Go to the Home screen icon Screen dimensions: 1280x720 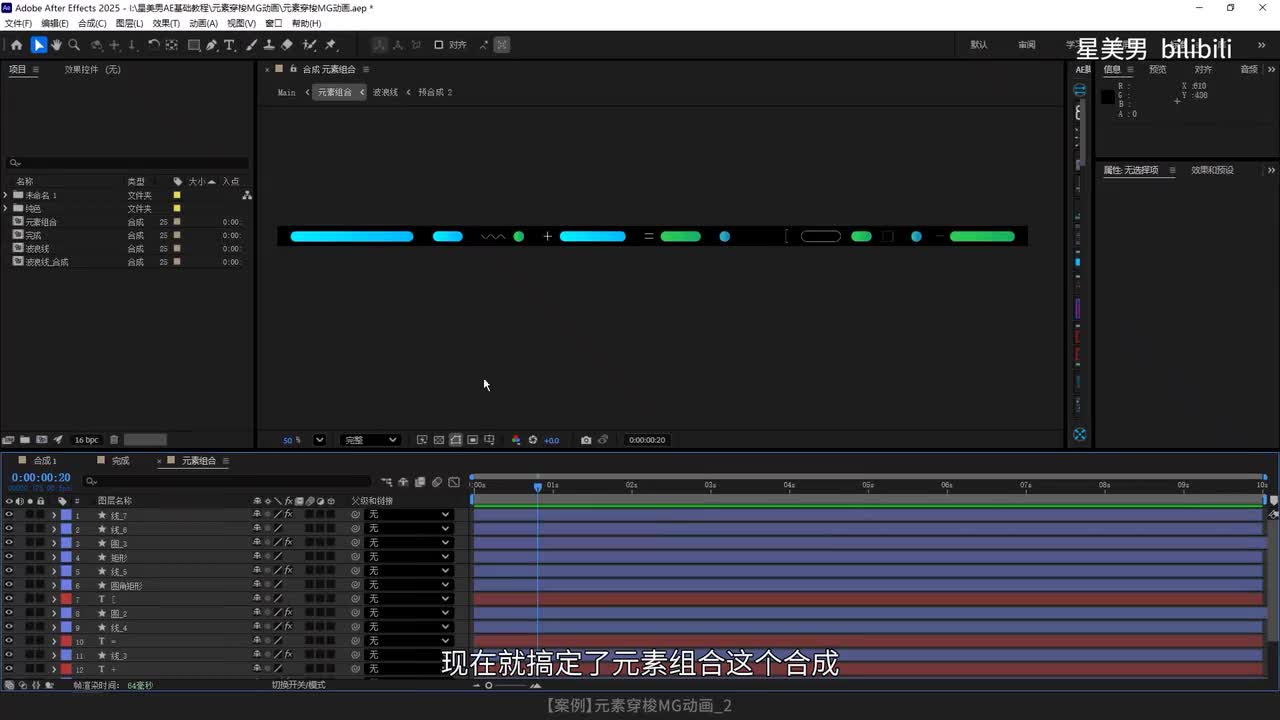click(x=16, y=45)
